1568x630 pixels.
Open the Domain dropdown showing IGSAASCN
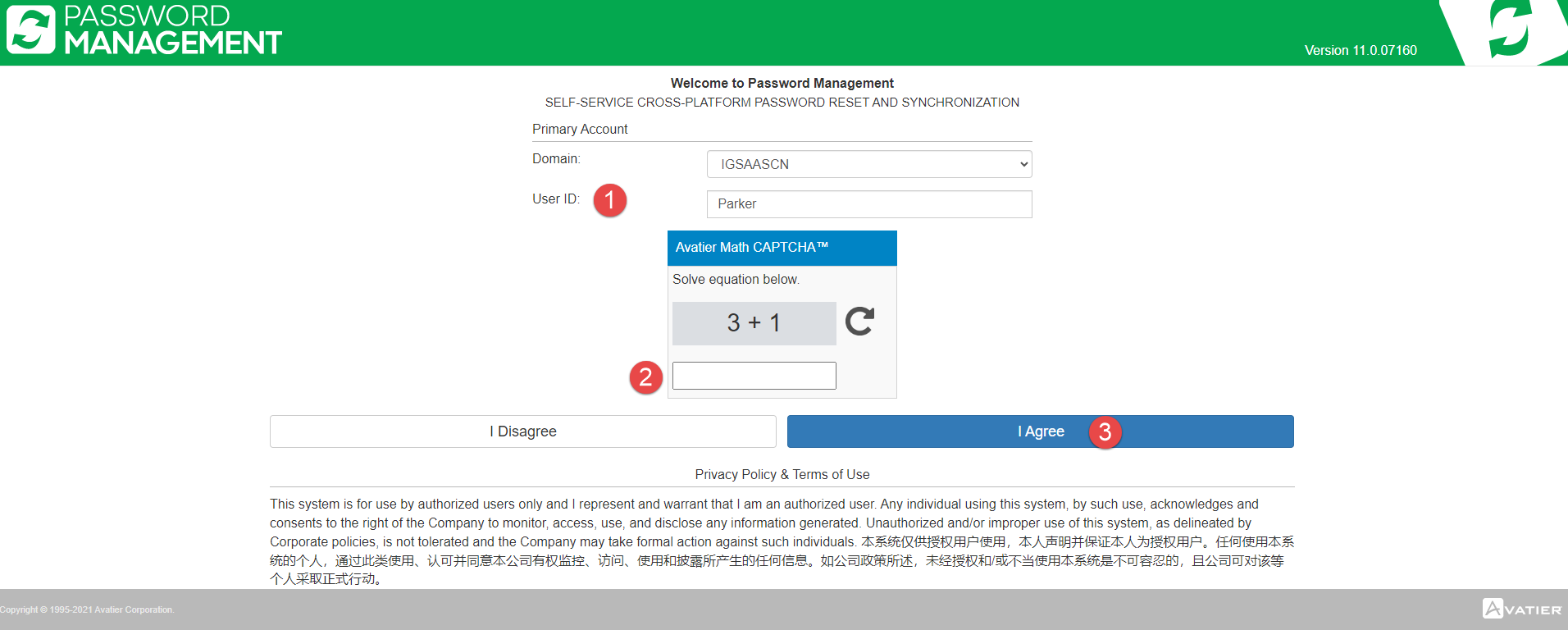pos(868,164)
